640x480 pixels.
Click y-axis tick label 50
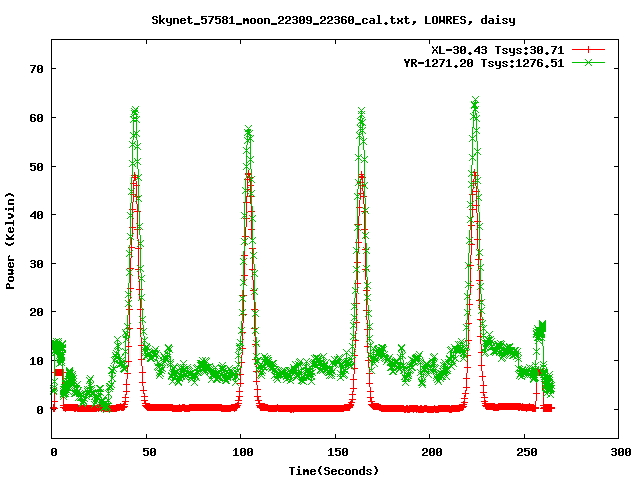coord(36,167)
